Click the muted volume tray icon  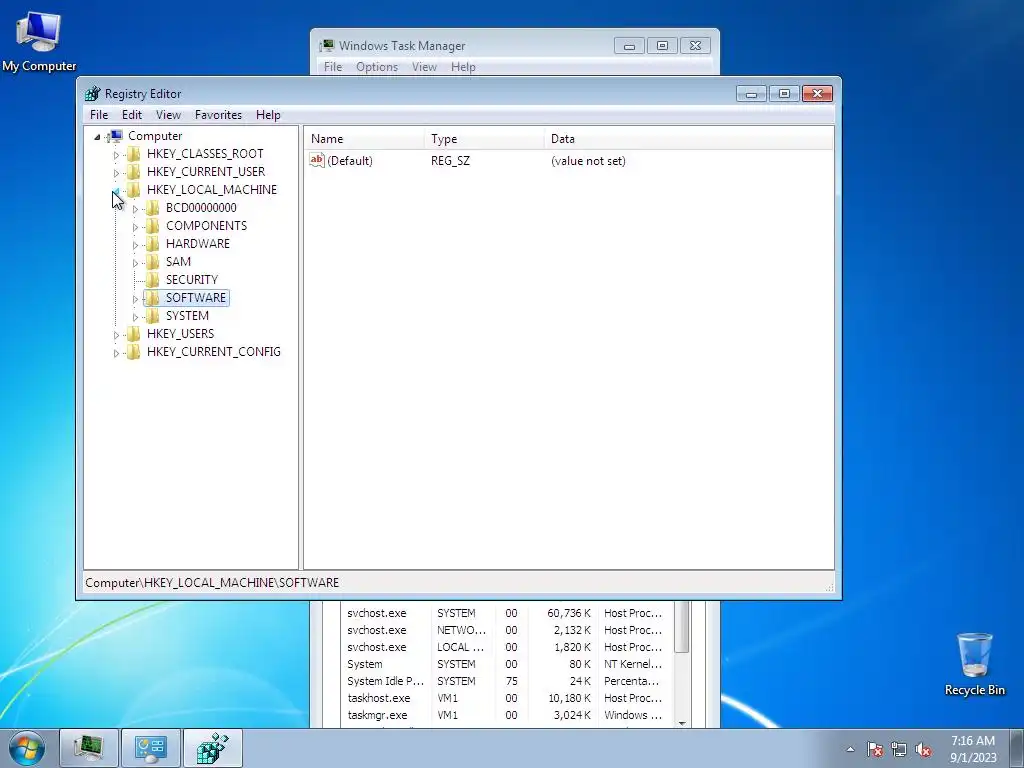(x=923, y=749)
